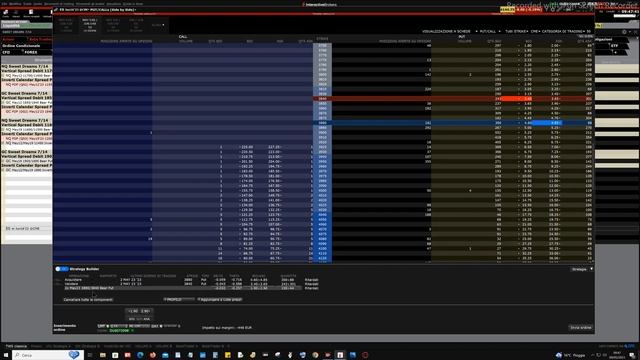Toggle the Strategy Builder switch

click(x=62, y=269)
